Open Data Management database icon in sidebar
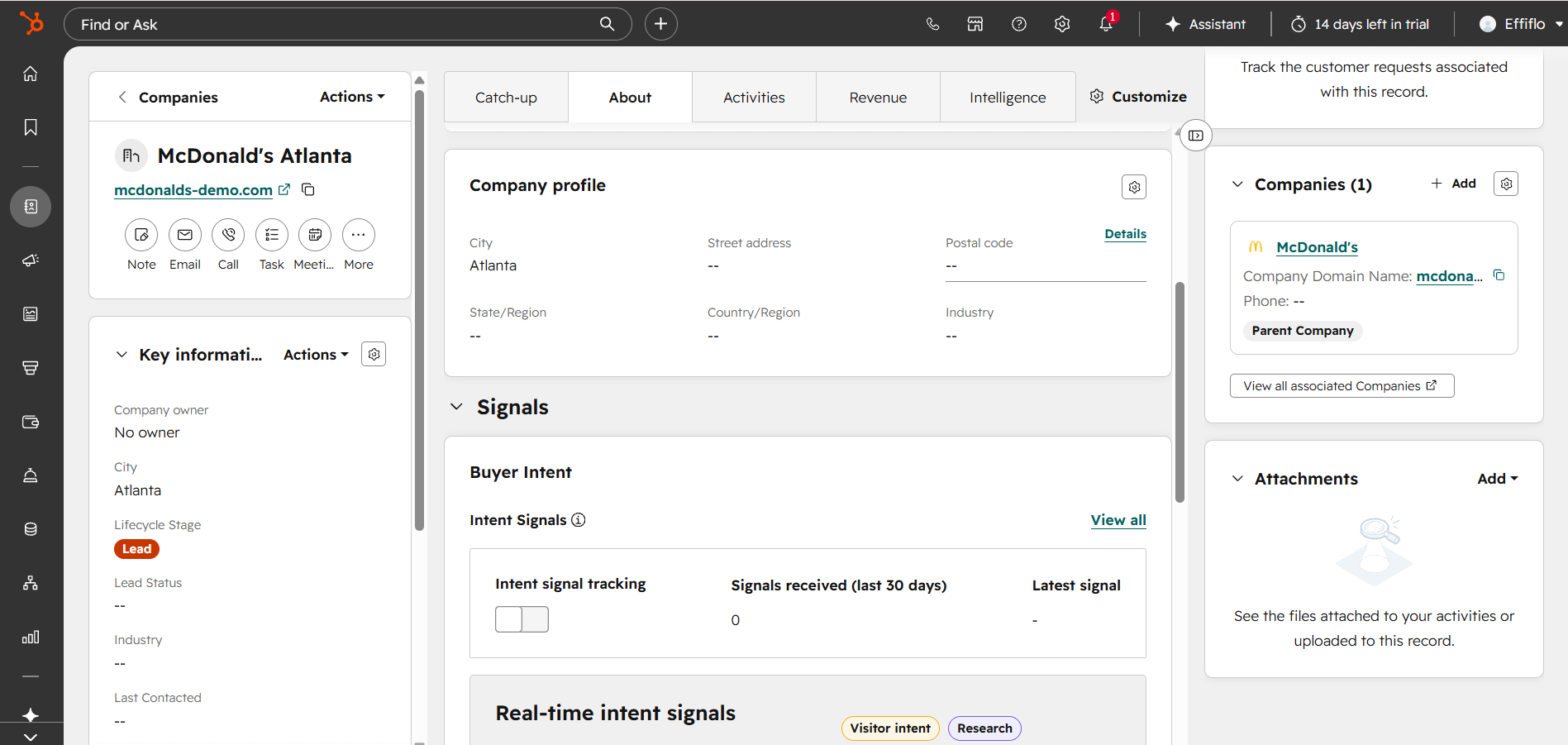The height and width of the screenshot is (745, 1568). pos(31,529)
